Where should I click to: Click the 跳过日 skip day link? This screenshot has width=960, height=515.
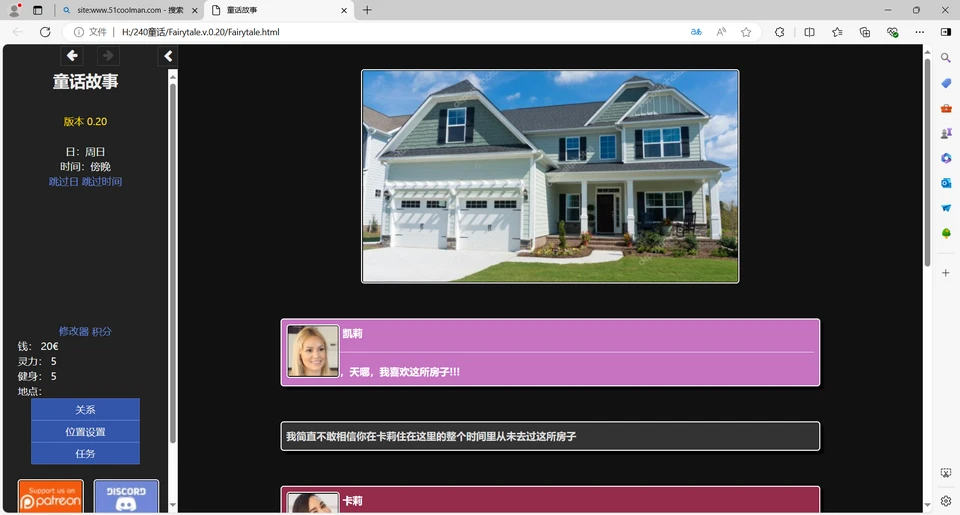click(x=63, y=182)
